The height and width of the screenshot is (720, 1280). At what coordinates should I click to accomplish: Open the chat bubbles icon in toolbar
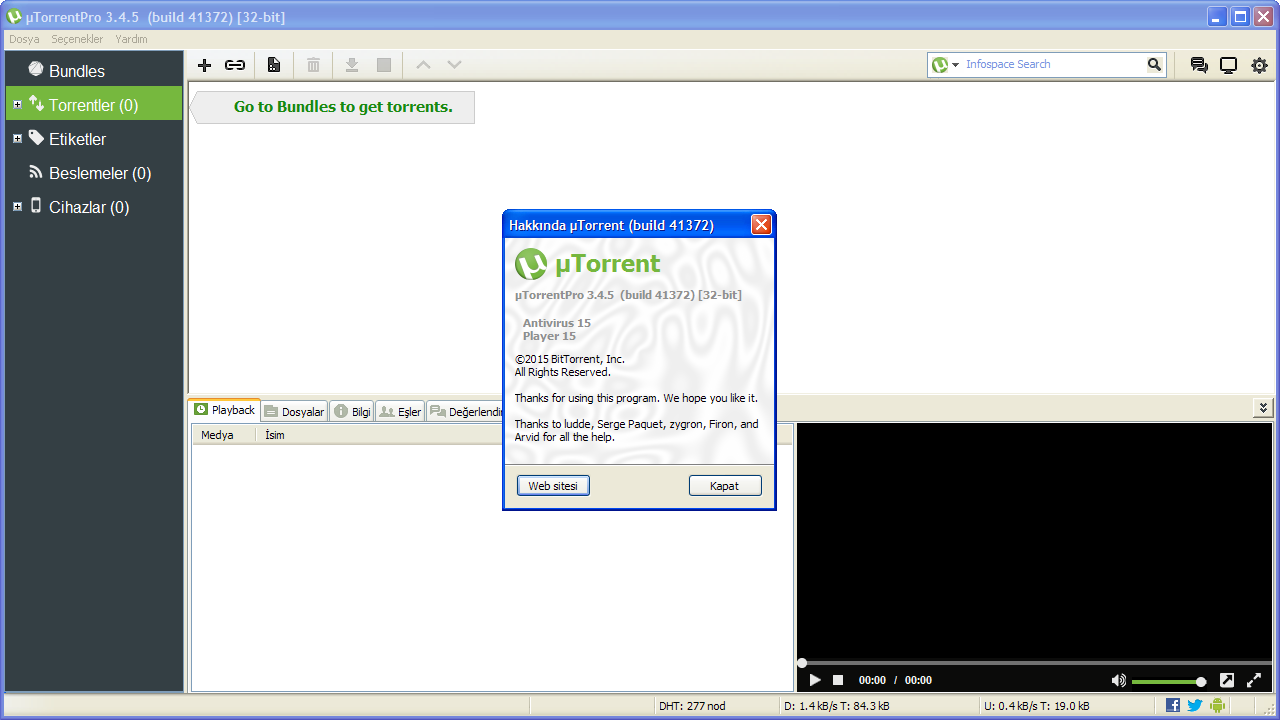[x=1198, y=65]
